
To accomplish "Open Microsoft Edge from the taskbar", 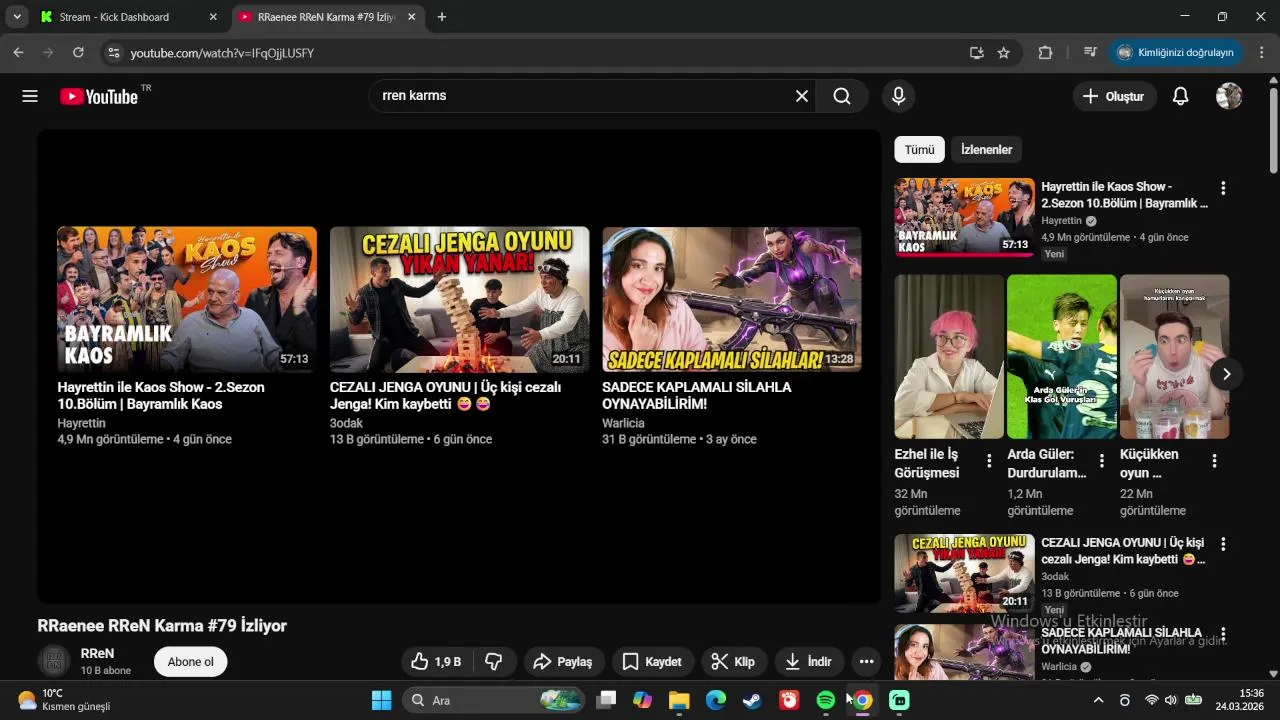I will point(716,700).
